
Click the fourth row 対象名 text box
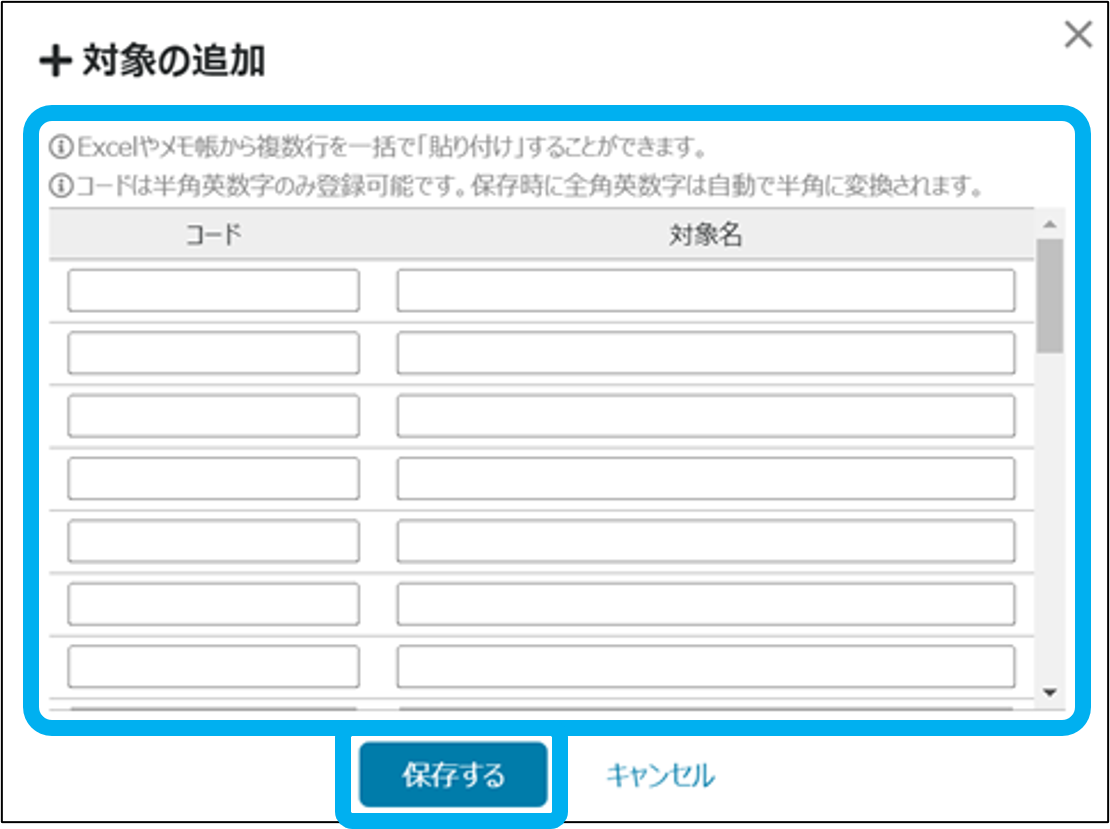click(x=705, y=479)
